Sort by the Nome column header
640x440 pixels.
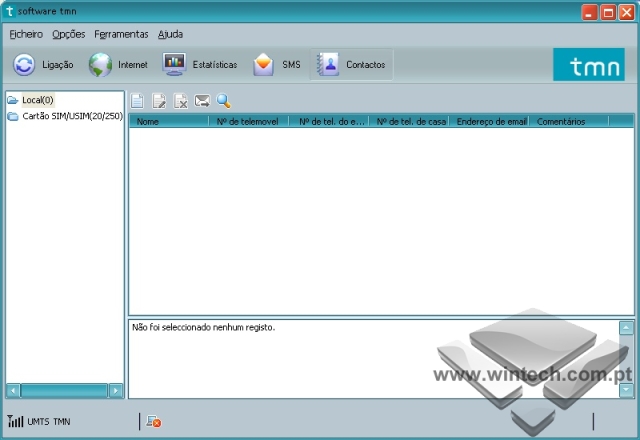click(169, 122)
